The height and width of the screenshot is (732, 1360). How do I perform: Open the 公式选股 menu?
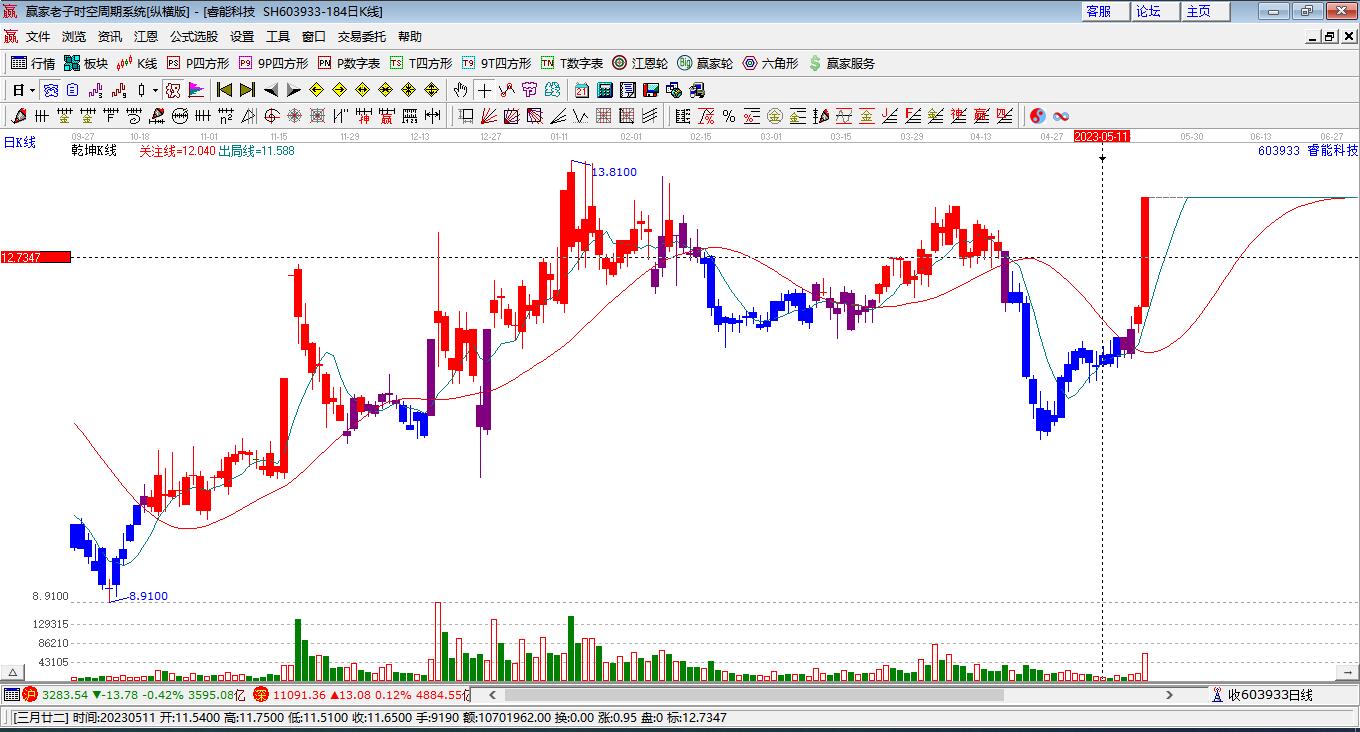pyautogui.click(x=194, y=37)
